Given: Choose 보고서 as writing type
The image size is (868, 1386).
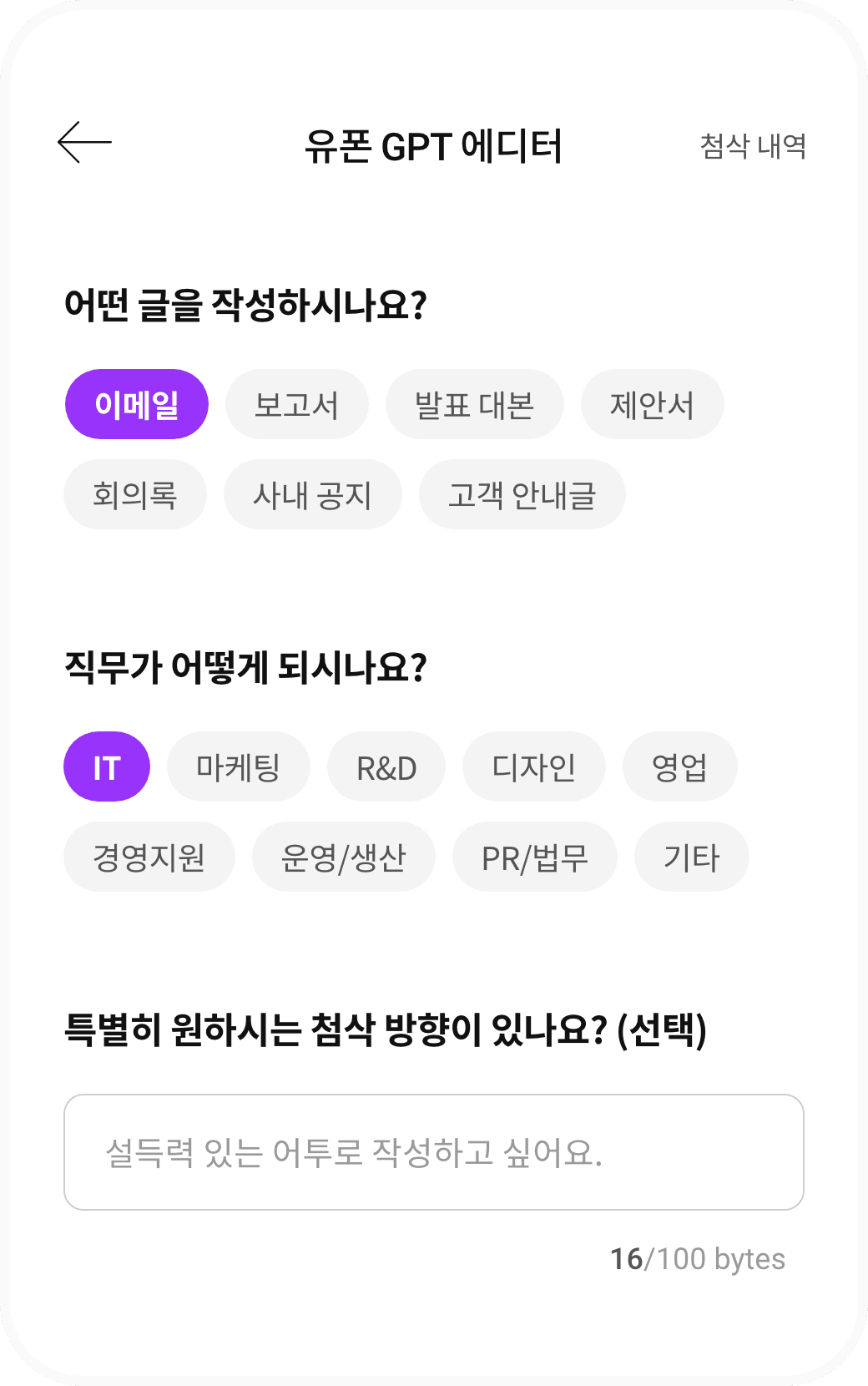Looking at the screenshot, I should click(x=296, y=405).
